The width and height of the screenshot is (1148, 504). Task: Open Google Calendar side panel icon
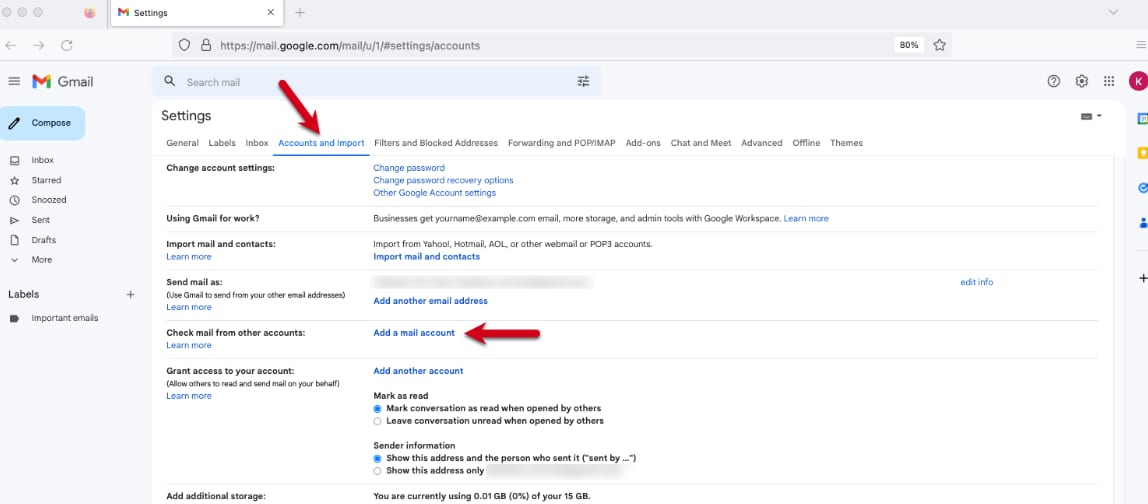pyautogui.click(x=1142, y=118)
